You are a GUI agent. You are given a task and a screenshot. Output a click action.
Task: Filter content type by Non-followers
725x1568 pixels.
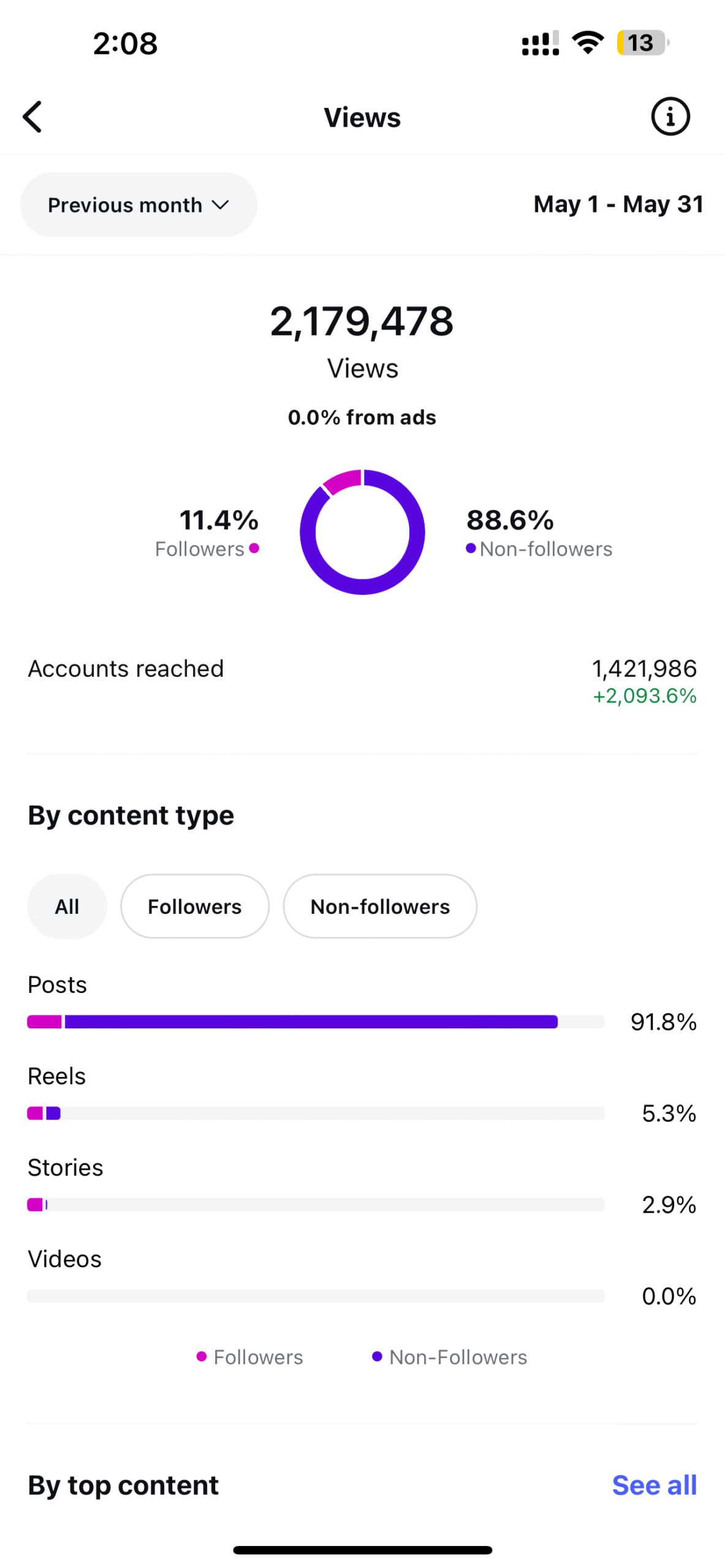tap(379, 906)
